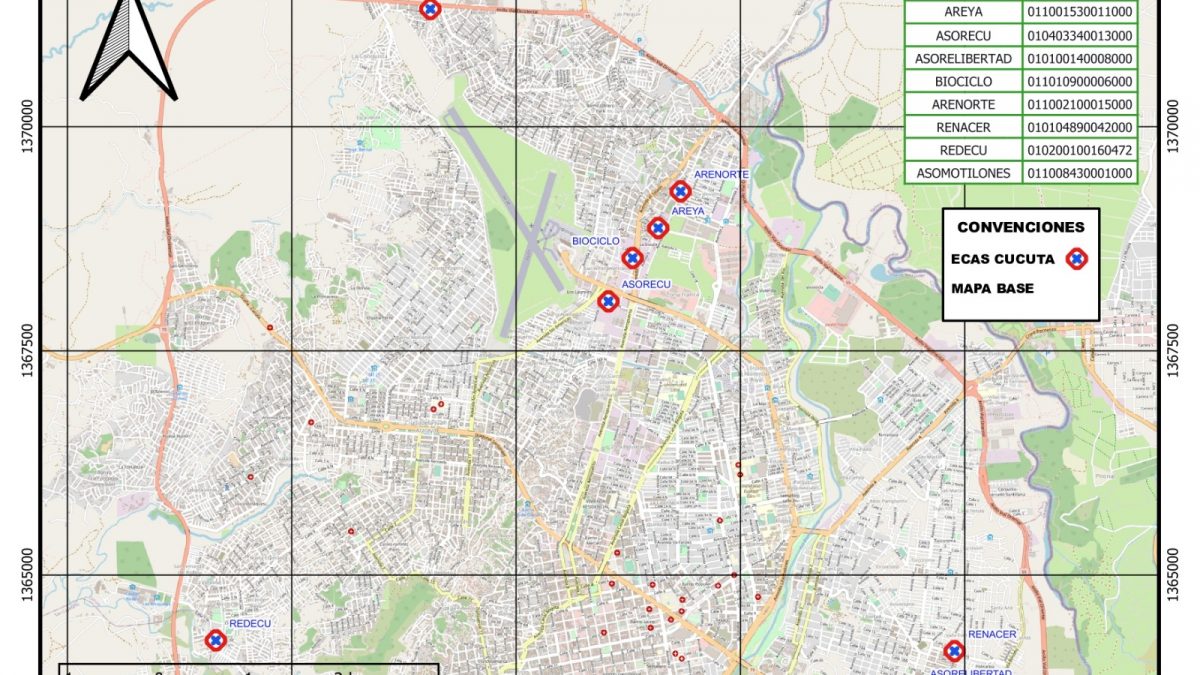
Task: Click the unlabeled marker at top edge
Action: 429,9
